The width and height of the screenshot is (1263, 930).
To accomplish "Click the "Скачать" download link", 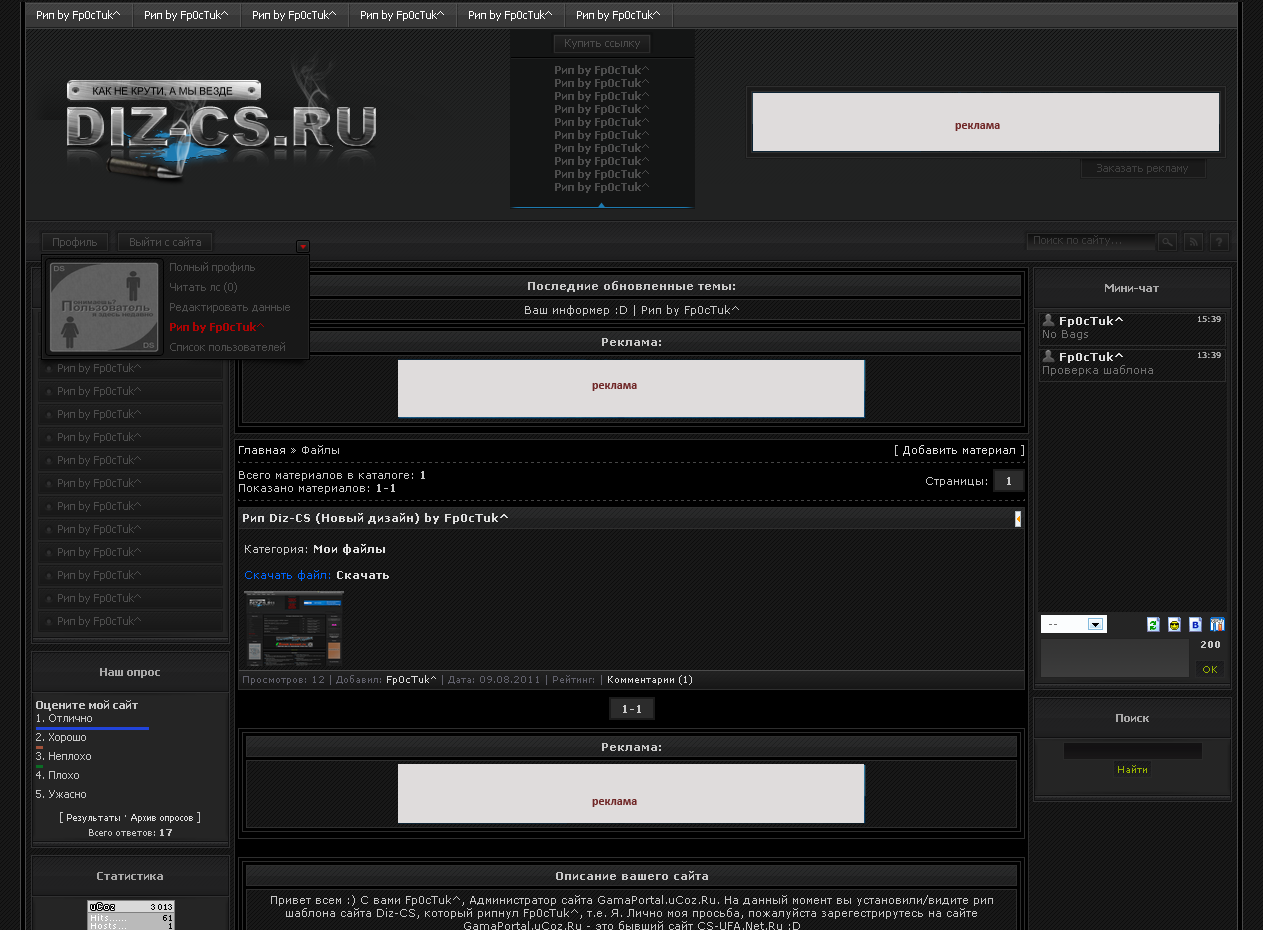I will pyautogui.click(x=362, y=575).
